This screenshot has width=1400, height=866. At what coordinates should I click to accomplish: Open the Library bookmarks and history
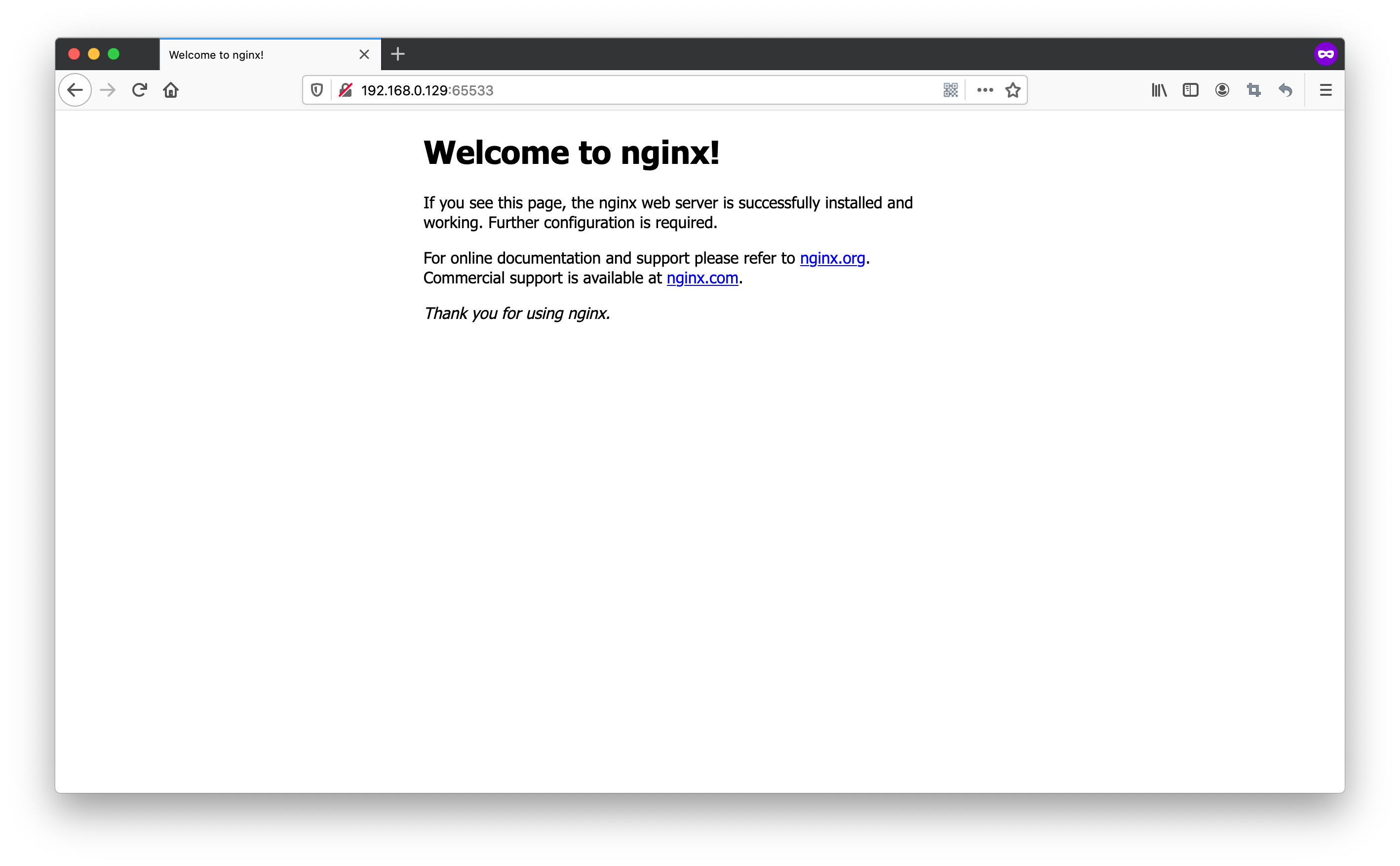point(1159,90)
